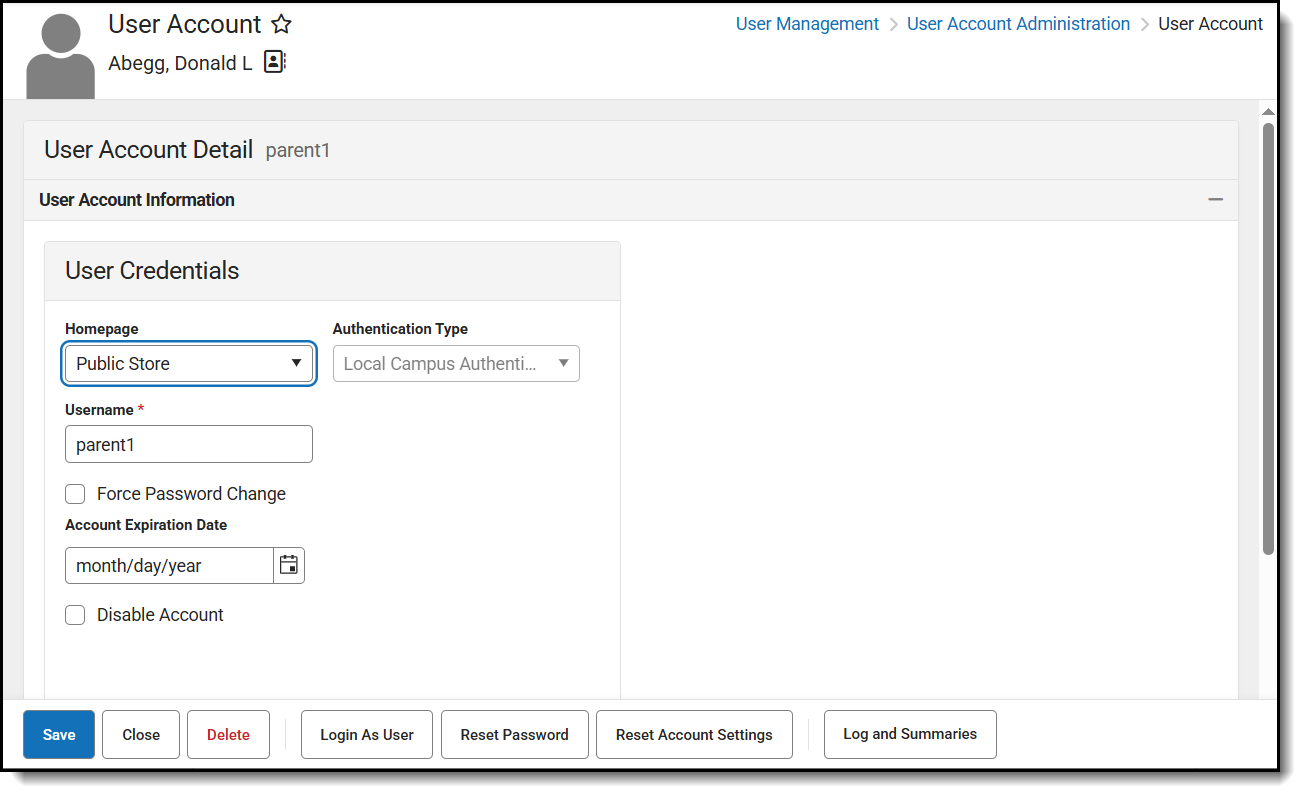Expand the Authentication Type dropdown

coord(456,363)
